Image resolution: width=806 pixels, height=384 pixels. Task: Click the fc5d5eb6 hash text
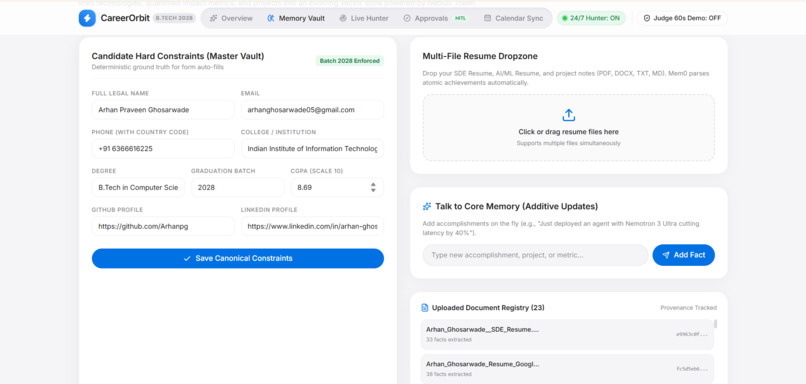[692, 369]
